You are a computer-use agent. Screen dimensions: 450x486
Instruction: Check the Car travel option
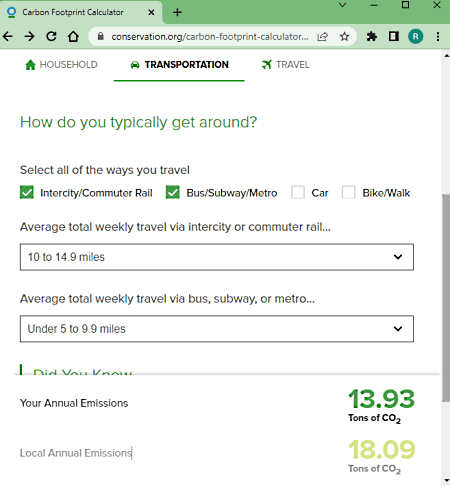point(298,192)
